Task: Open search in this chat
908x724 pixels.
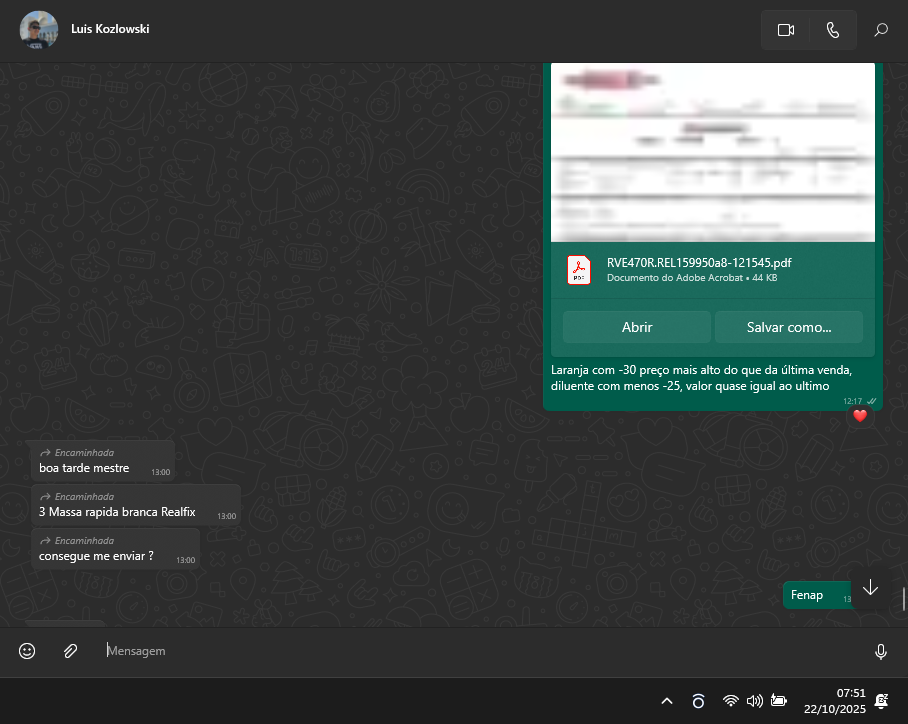Action: point(881,30)
